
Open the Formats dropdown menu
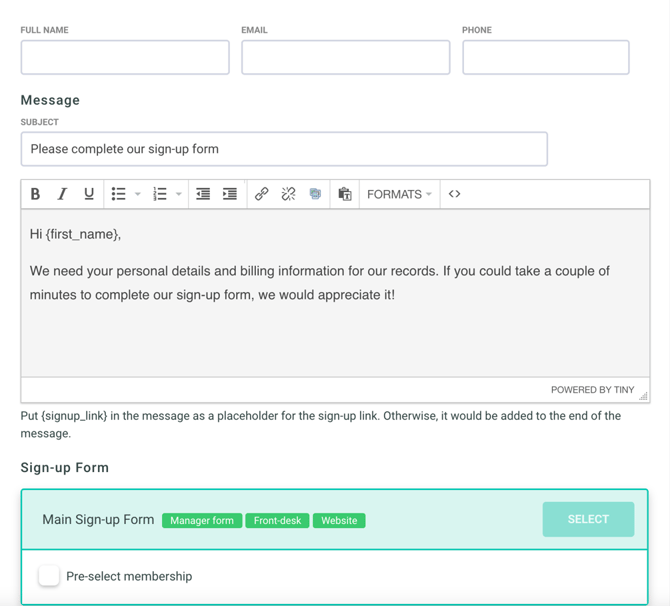coord(399,194)
